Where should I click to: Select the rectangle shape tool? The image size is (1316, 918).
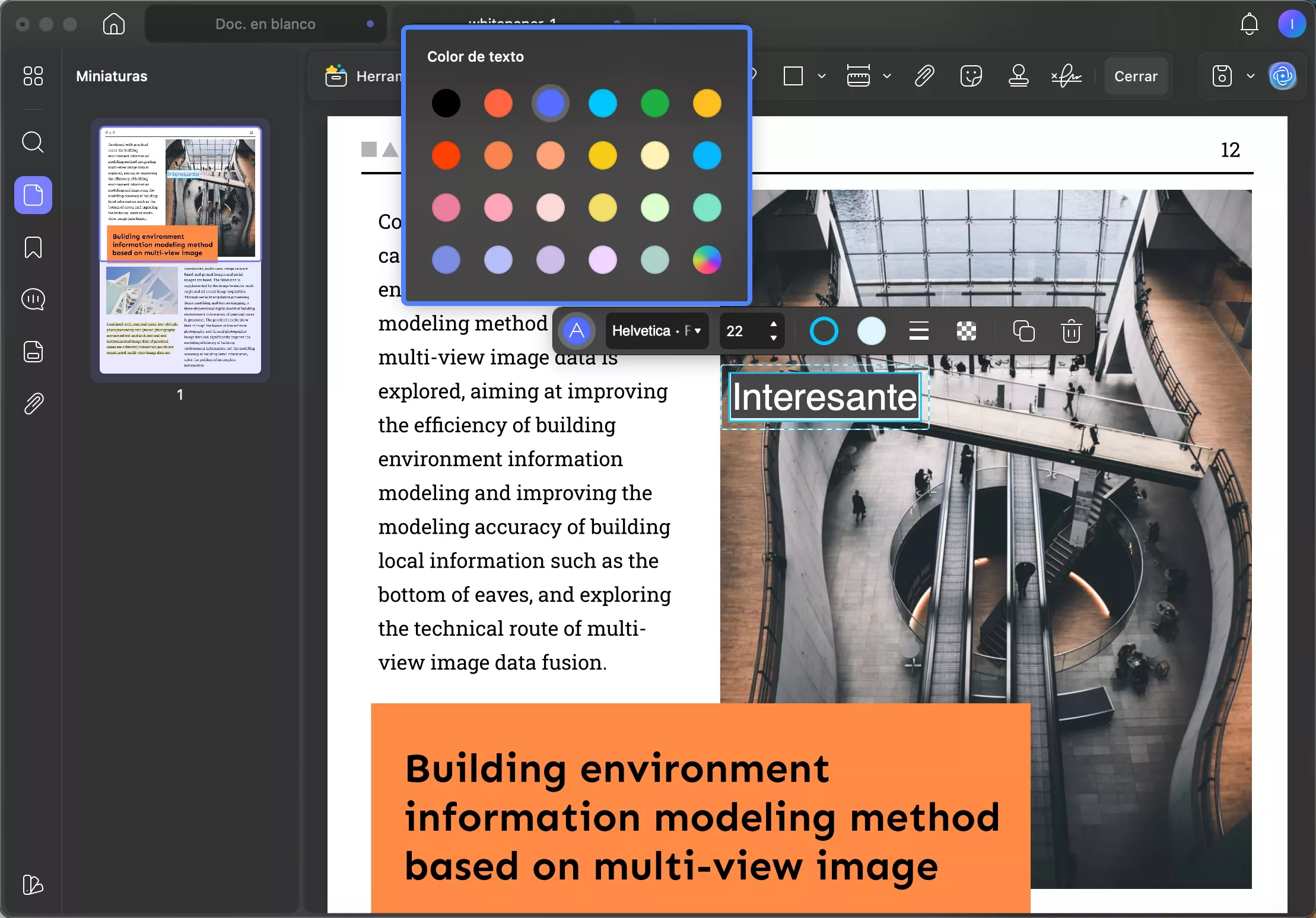click(x=793, y=76)
